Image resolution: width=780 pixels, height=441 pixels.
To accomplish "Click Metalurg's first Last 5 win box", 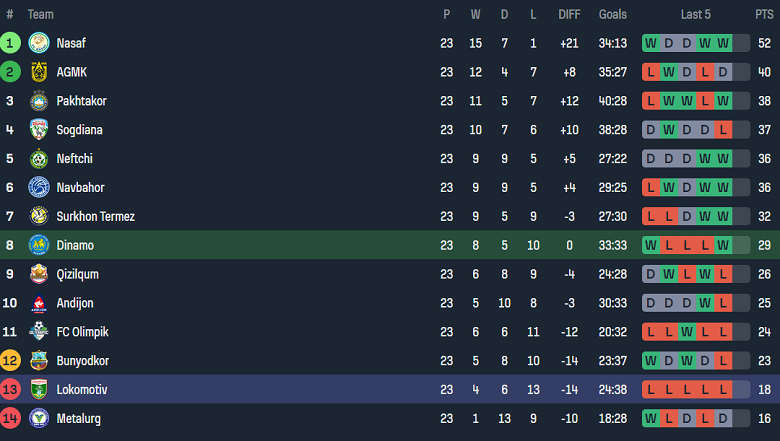I will (651, 419).
